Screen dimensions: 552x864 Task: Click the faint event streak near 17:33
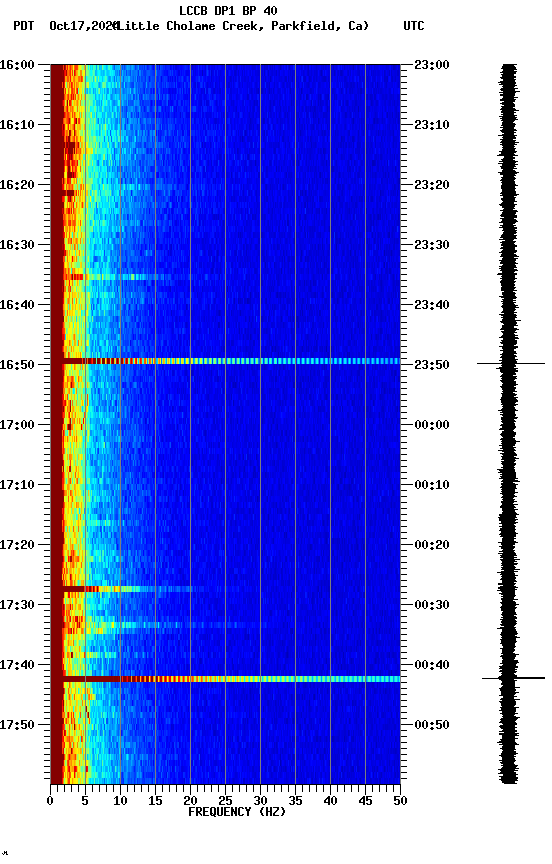point(165,625)
